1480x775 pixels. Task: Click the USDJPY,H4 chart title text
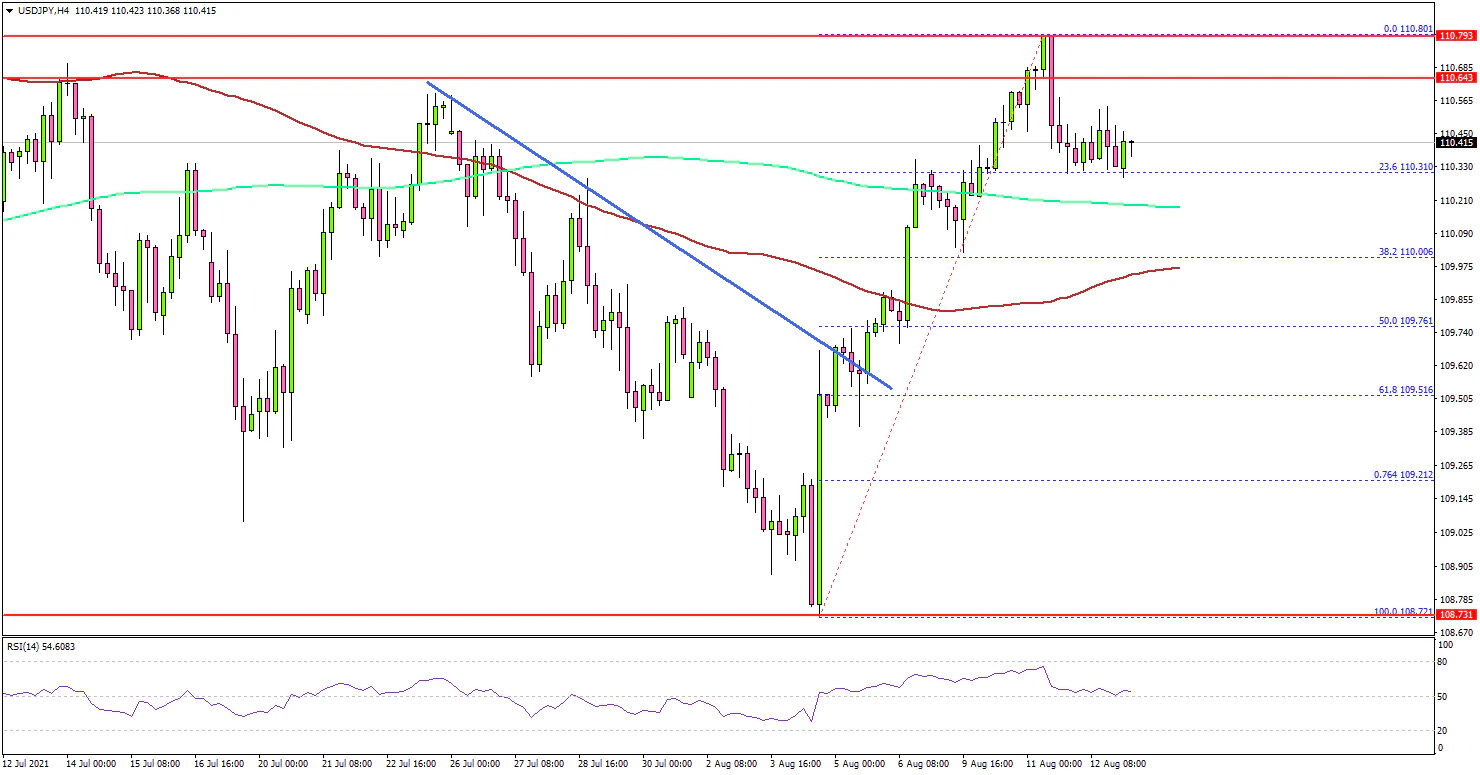click(x=38, y=11)
